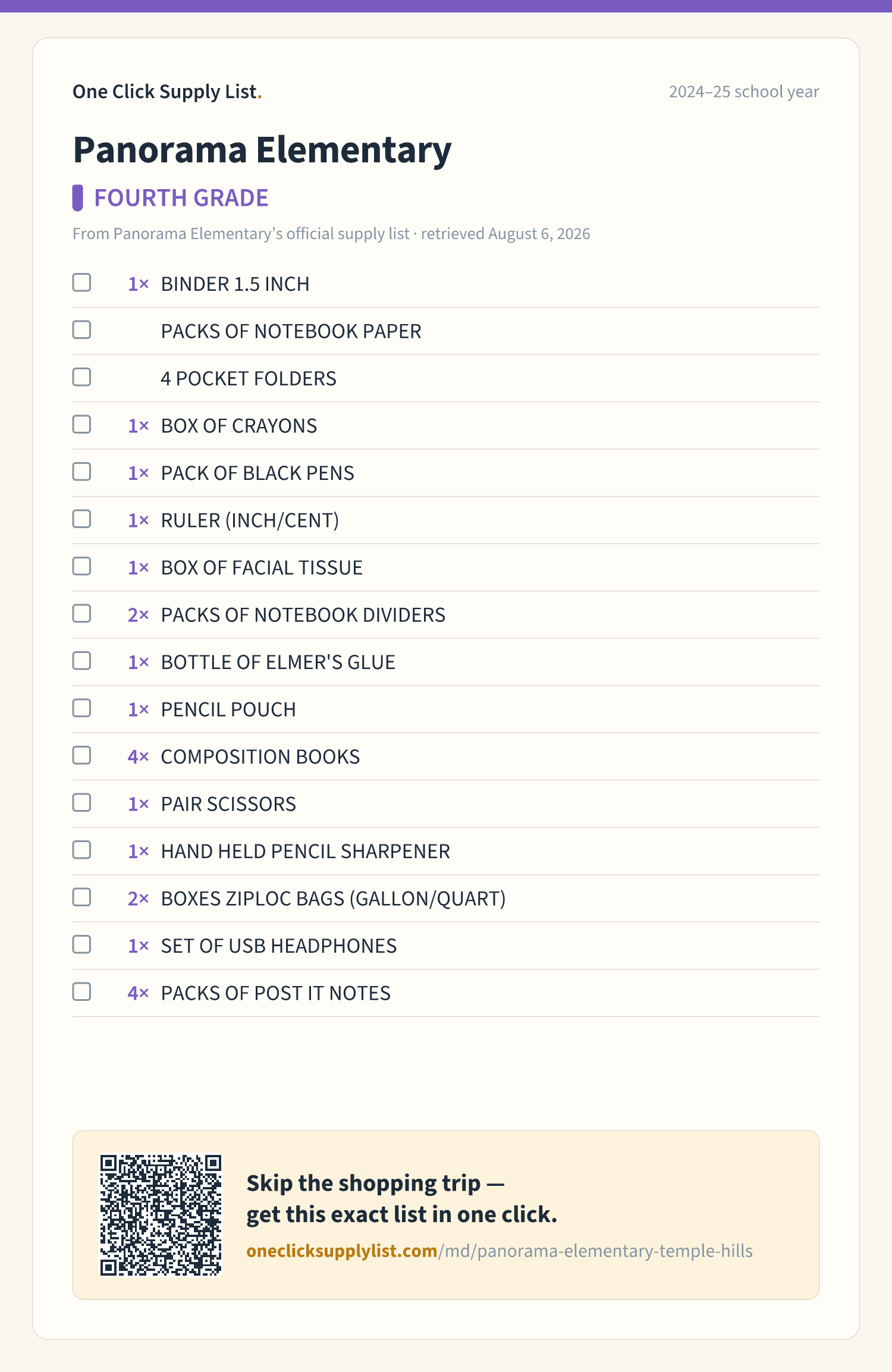Mark BOX OF CRAYONS as done

point(81,425)
